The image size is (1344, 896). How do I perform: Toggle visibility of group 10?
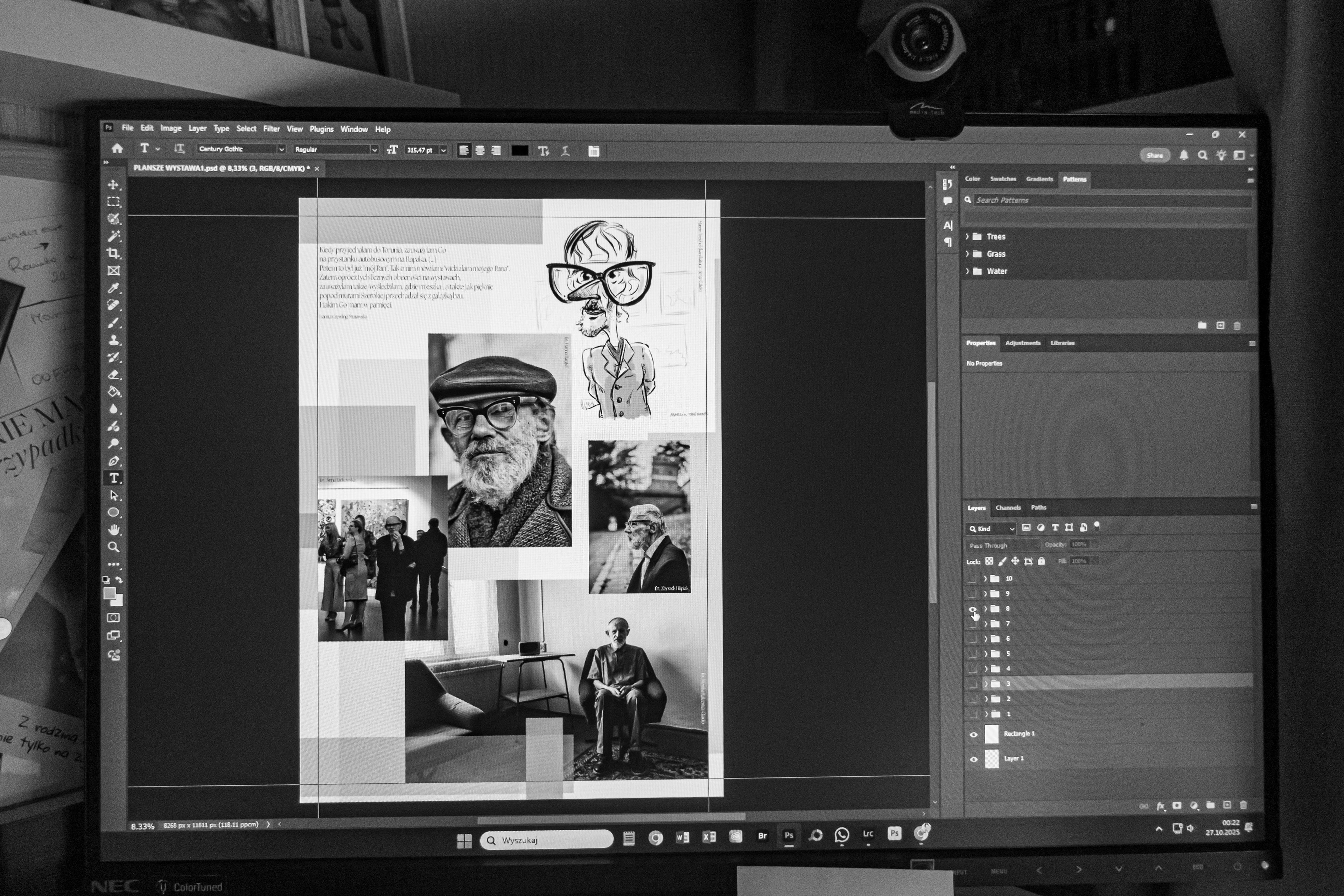[972, 578]
